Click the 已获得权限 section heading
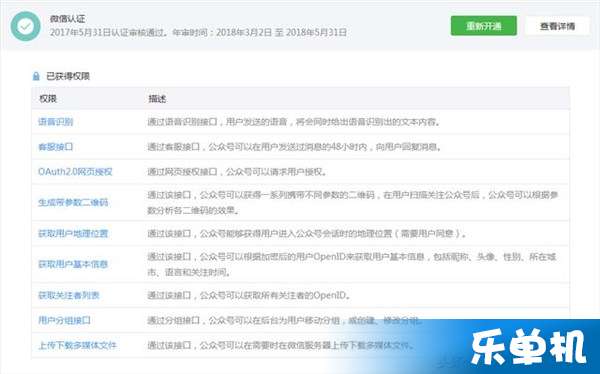 (68, 76)
